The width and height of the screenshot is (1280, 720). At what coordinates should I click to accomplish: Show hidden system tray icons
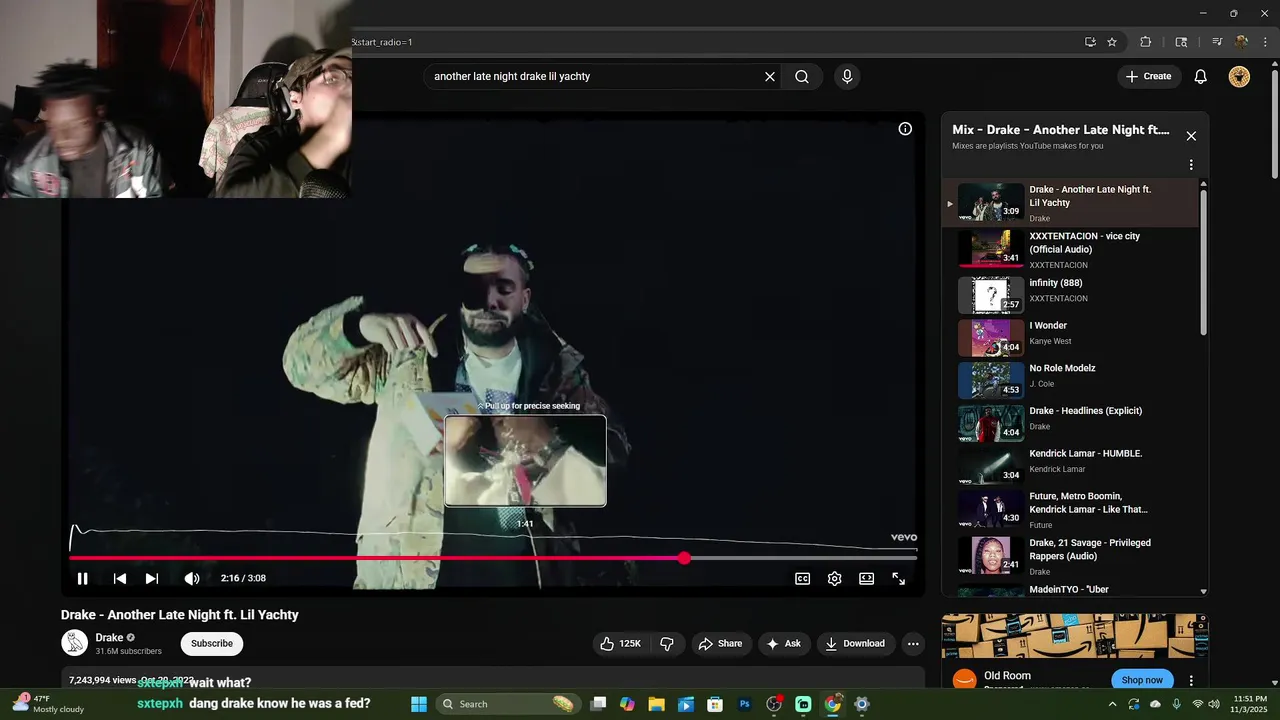1112,704
